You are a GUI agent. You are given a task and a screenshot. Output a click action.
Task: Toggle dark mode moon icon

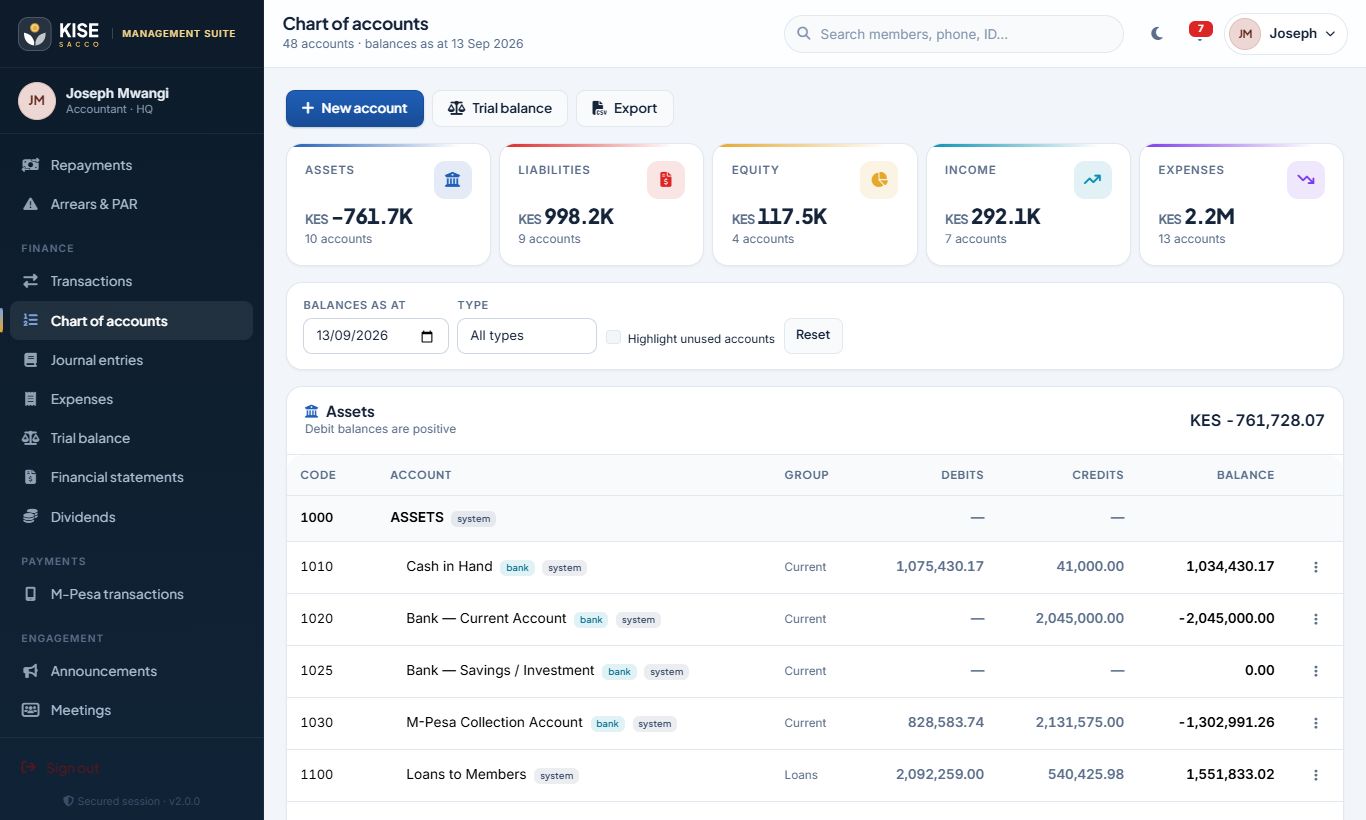tap(1157, 33)
